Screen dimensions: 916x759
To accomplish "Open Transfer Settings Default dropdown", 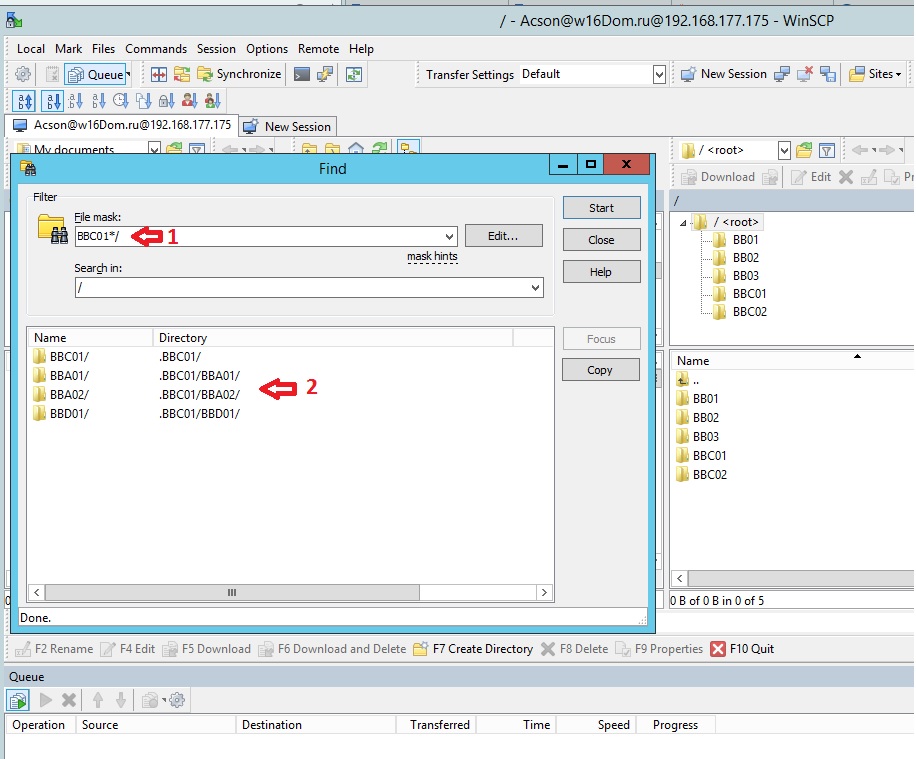I will point(659,74).
